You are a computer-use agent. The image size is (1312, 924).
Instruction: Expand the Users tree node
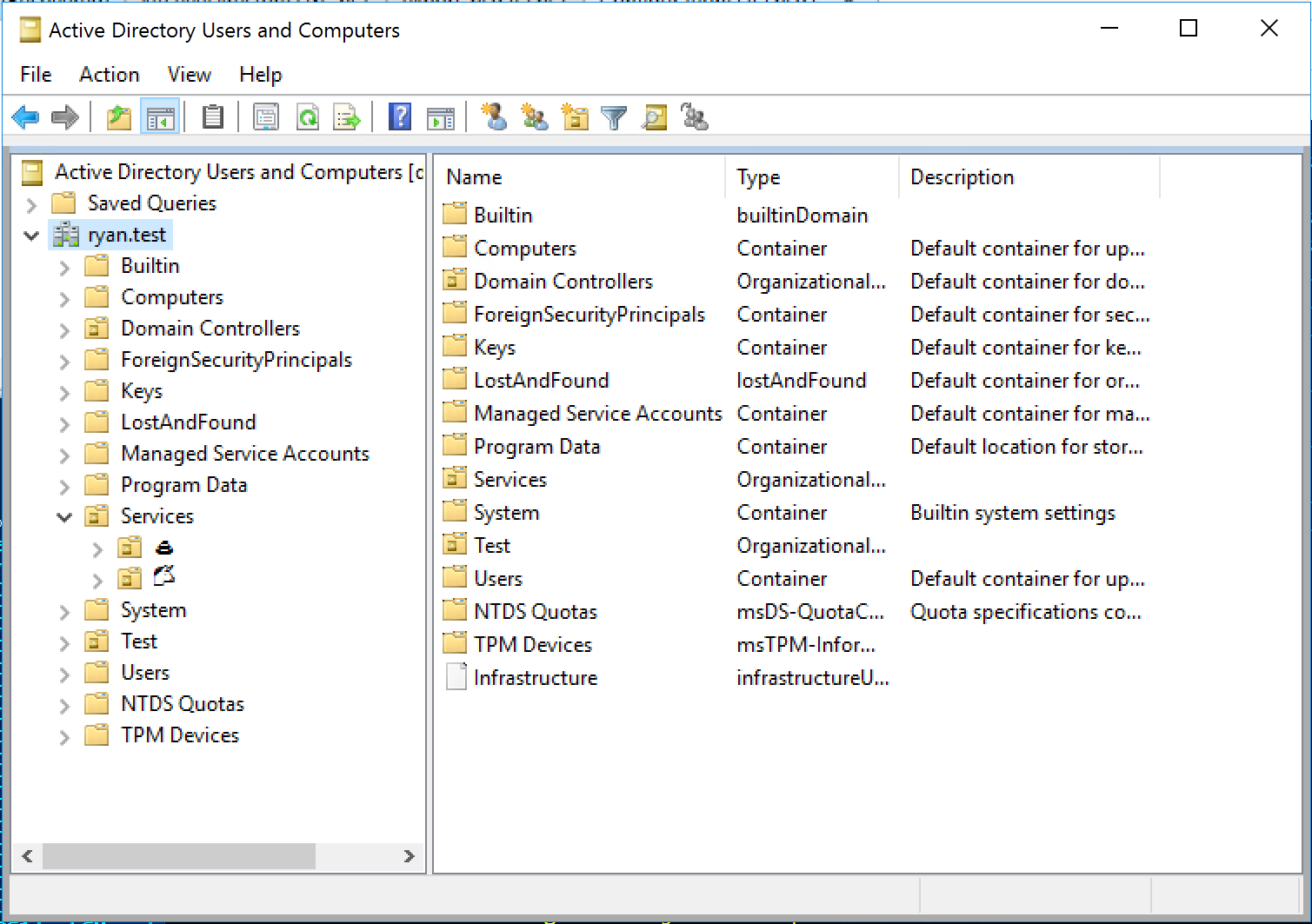click(x=64, y=675)
